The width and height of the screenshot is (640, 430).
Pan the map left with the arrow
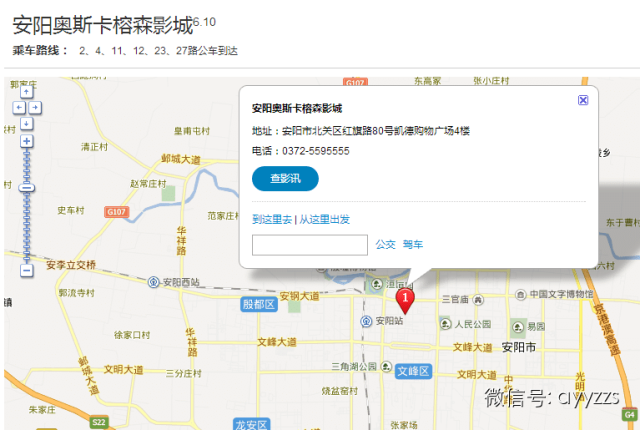coord(19,108)
